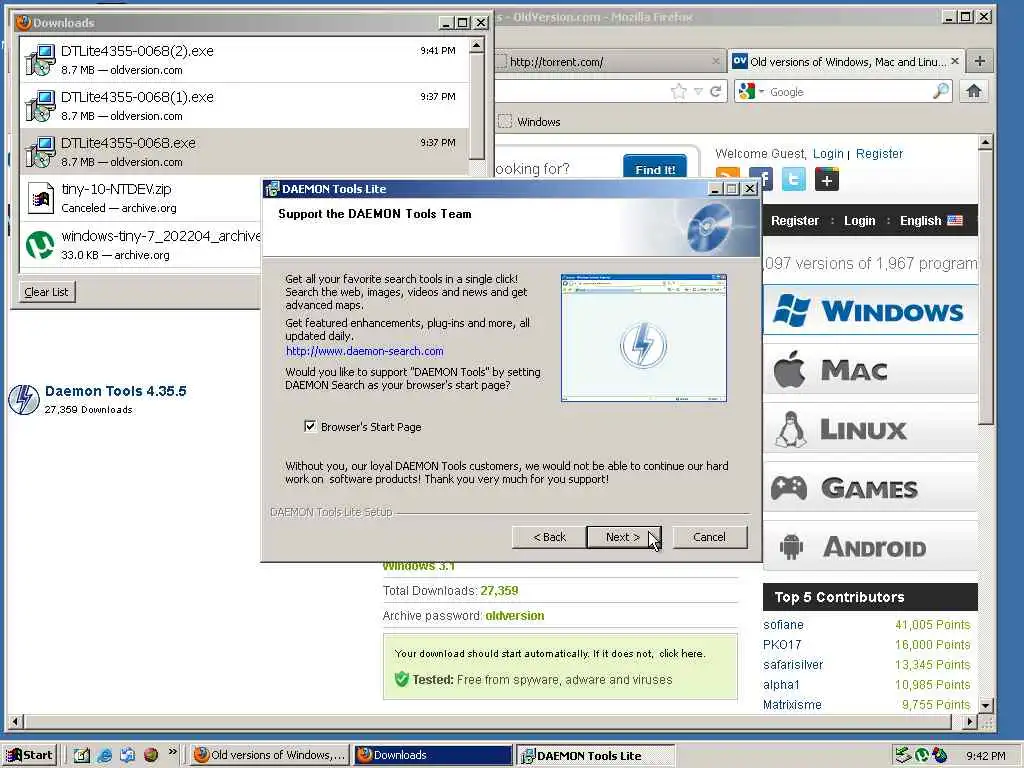Open the Start menu
This screenshot has height=768, width=1024.
(x=30, y=755)
